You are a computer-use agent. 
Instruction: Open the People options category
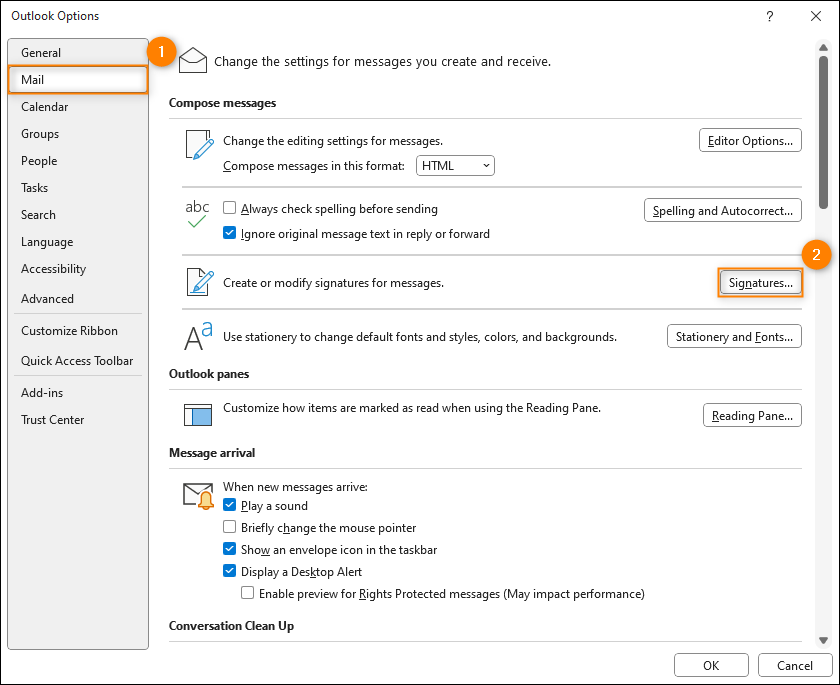pos(78,161)
